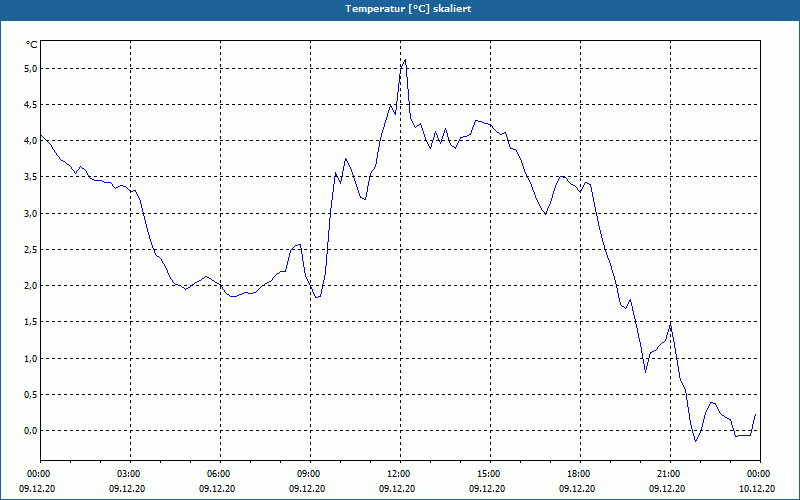800x500 pixels.
Task: Click the 1,5 y-axis label
Action: click(x=32, y=322)
